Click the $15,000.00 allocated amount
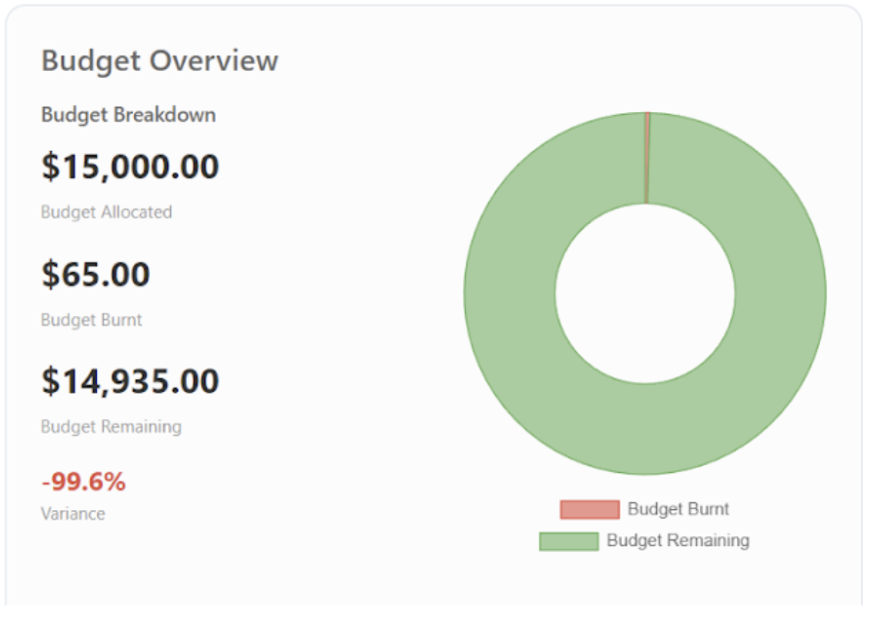 [x=129, y=166]
